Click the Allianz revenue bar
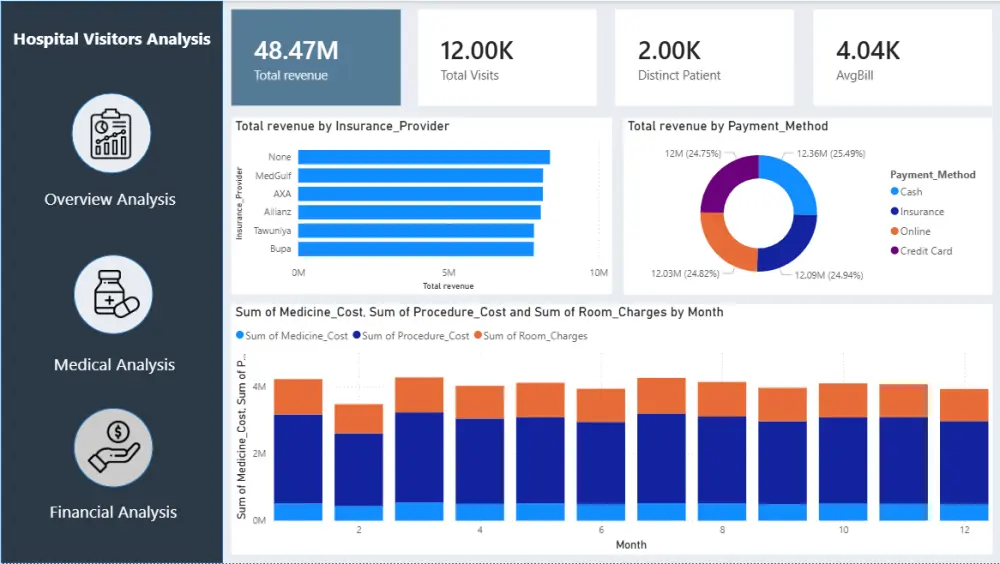The height and width of the screenshot is (564, 1000). [420, 212]
